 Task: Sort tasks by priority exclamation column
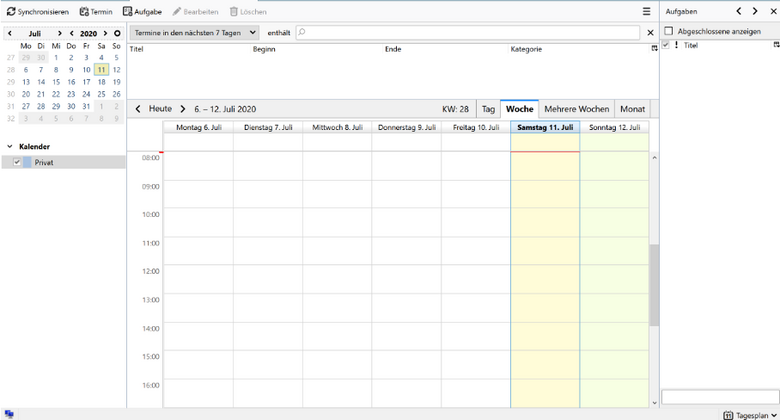click(x=676, y=45)
